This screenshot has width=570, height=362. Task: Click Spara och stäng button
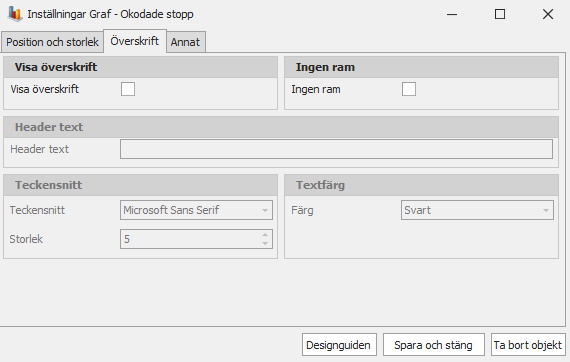click(434, 345)
